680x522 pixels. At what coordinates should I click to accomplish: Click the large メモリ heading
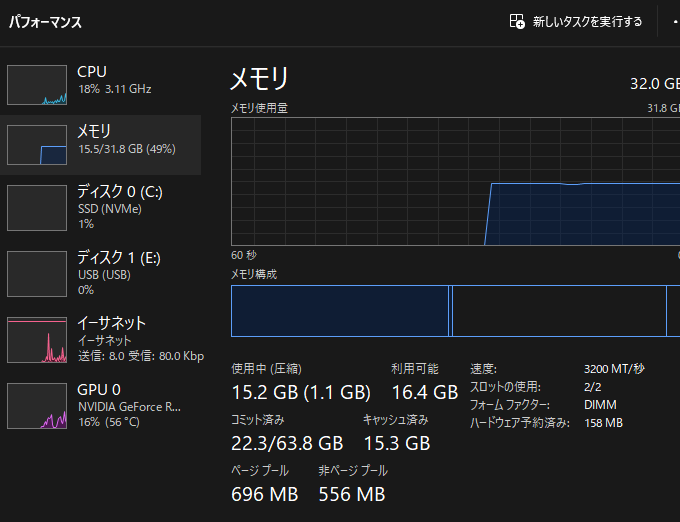pyautogui.click(x=260, y=78)
